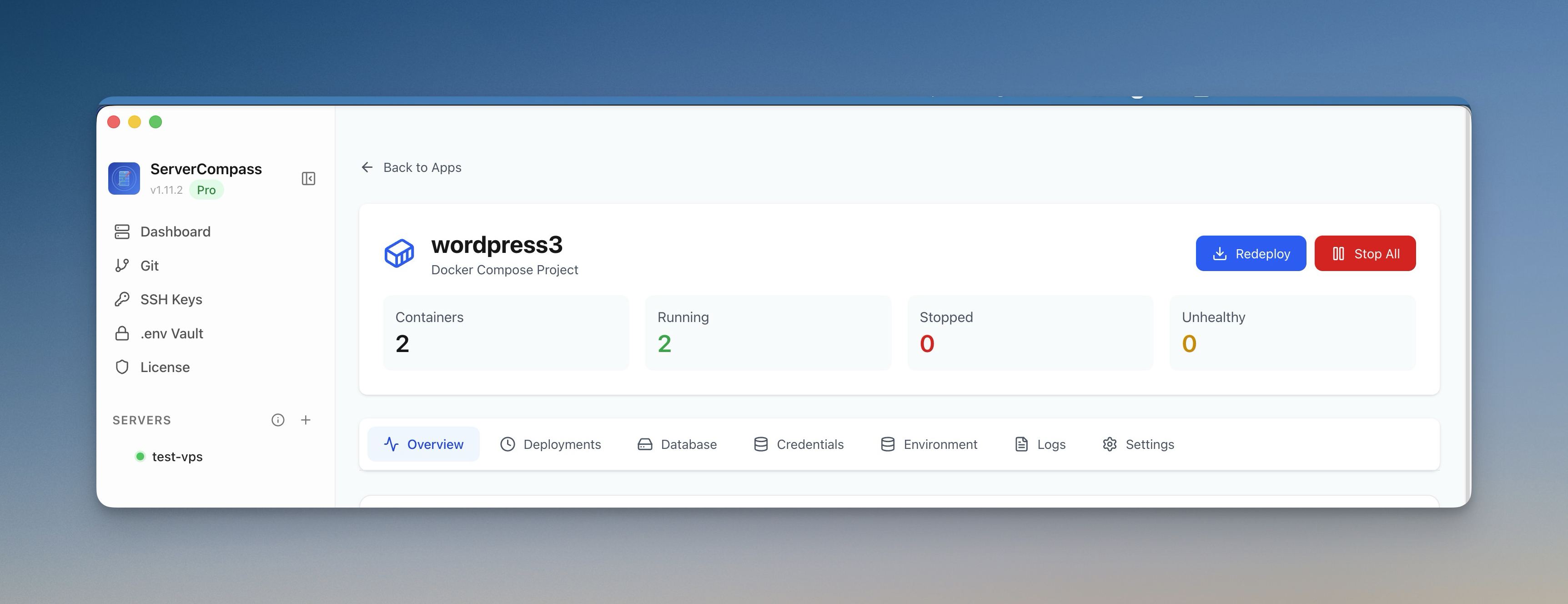Collapse the sidebar panel icon

point(308,178)
